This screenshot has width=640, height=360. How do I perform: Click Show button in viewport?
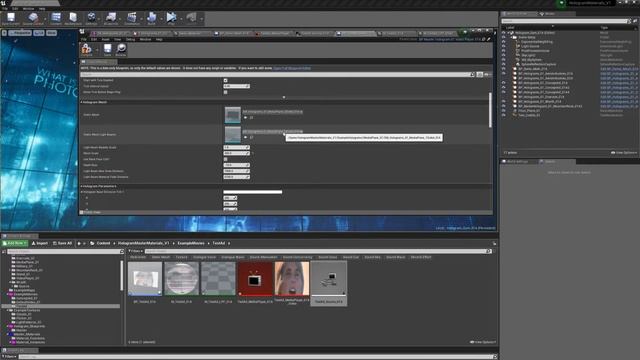click(51, 33)
